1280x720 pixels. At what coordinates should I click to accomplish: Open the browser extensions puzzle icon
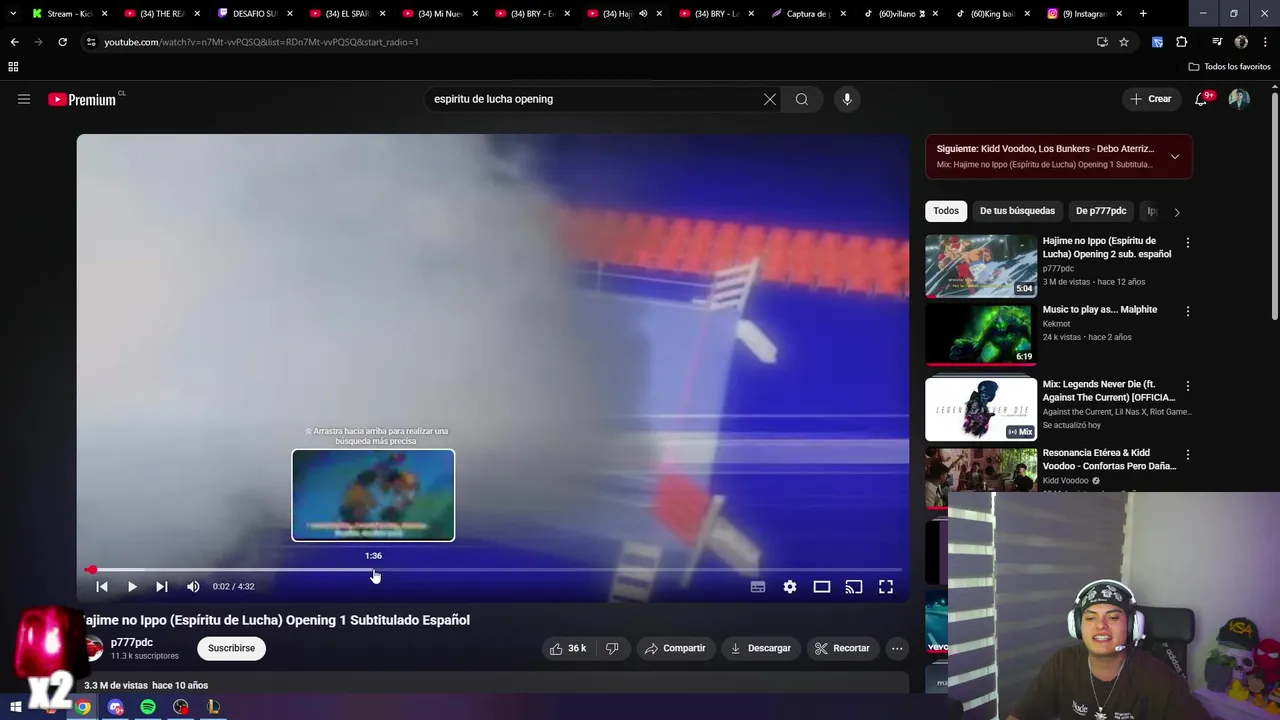pyautogui.click(x=1182, y=42)
